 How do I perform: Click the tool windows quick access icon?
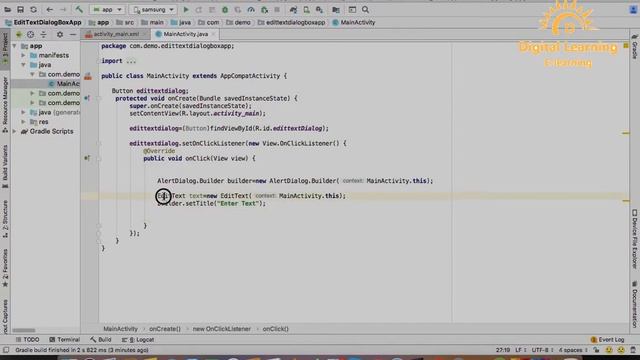tap(6, 350)
